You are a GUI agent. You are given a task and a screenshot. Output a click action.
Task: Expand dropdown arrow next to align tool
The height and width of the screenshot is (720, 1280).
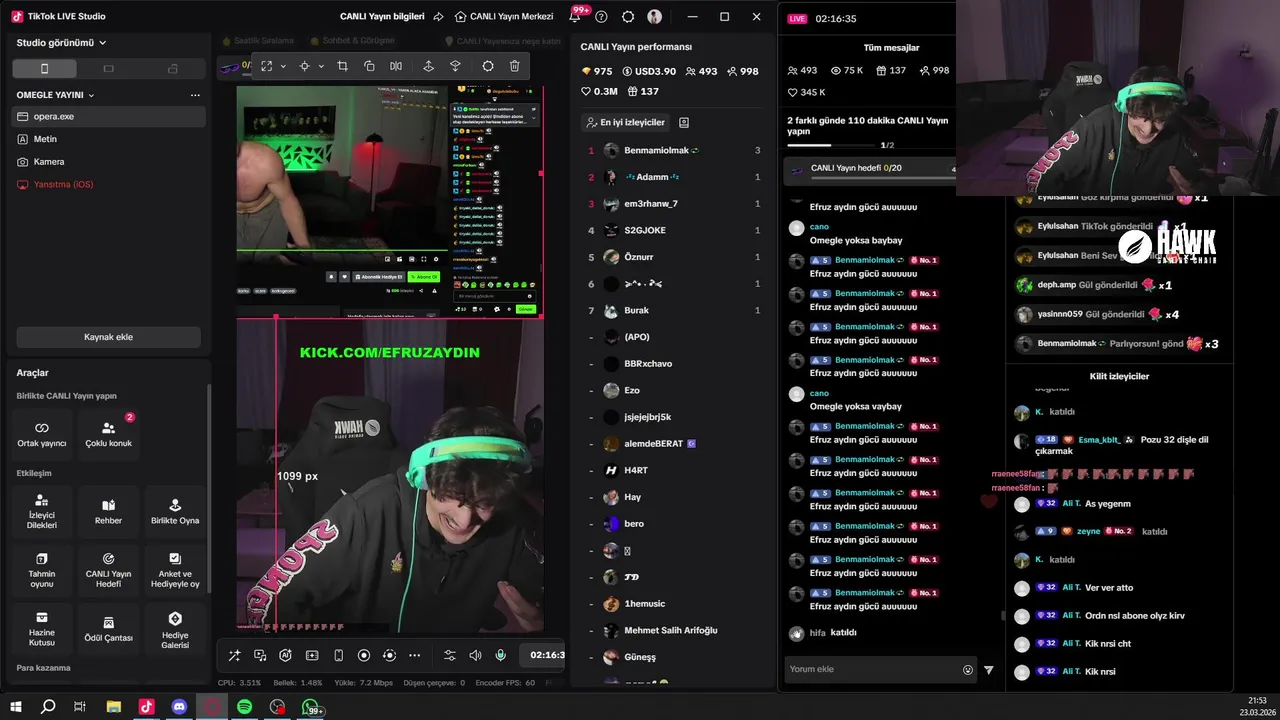(321, 66)
